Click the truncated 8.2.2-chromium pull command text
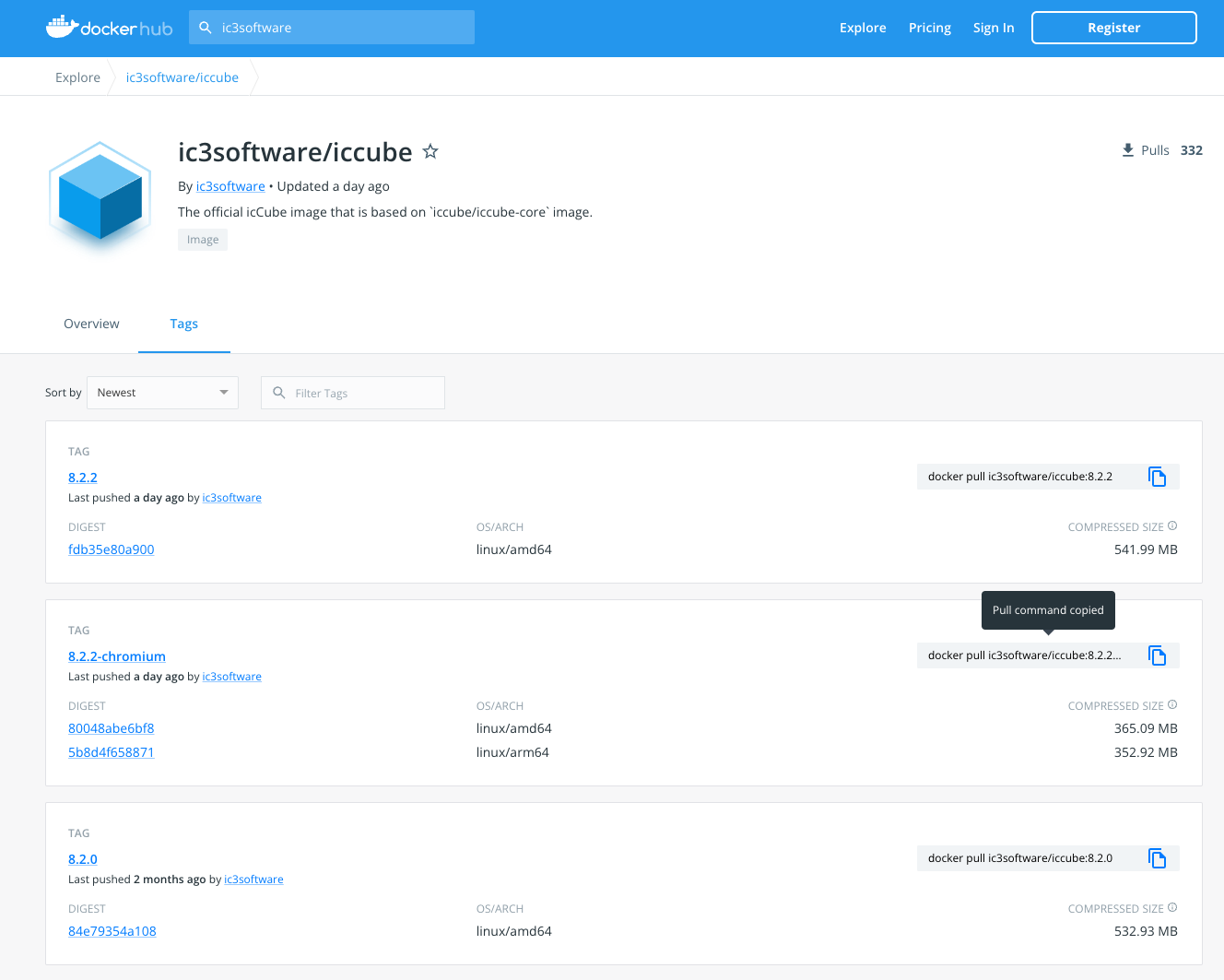1224x980 pixels. click(x=1025, y=655)
